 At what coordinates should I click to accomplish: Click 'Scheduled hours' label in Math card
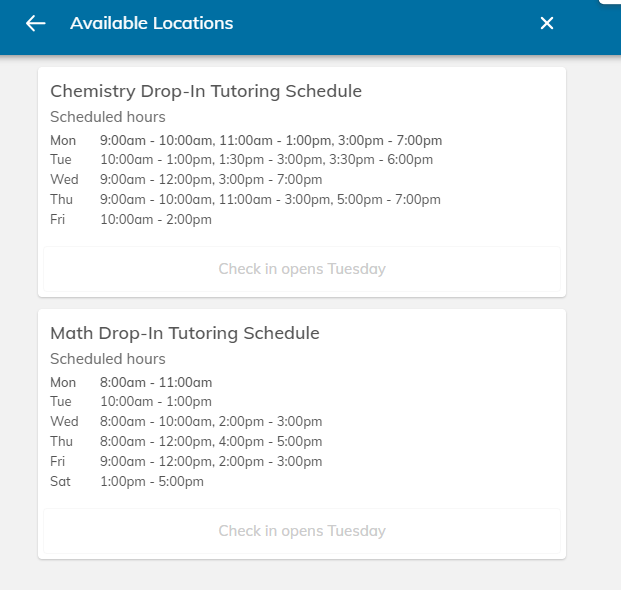click(108, 359)
